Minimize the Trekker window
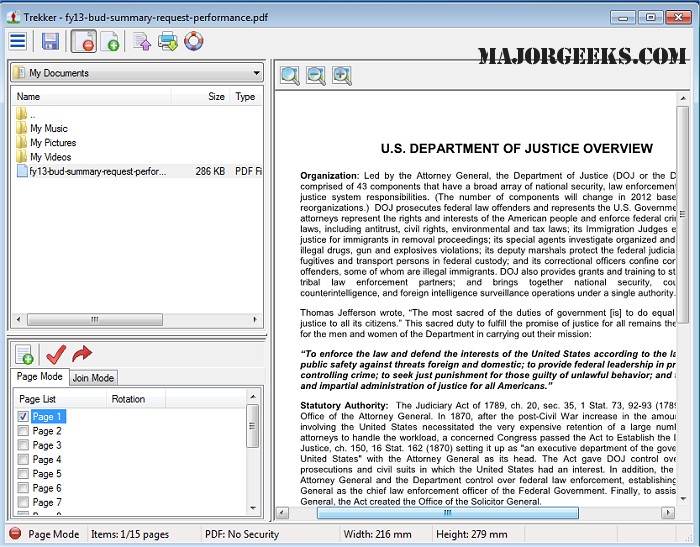This screenshot has width=700, height=547. (x=623, y=17)
